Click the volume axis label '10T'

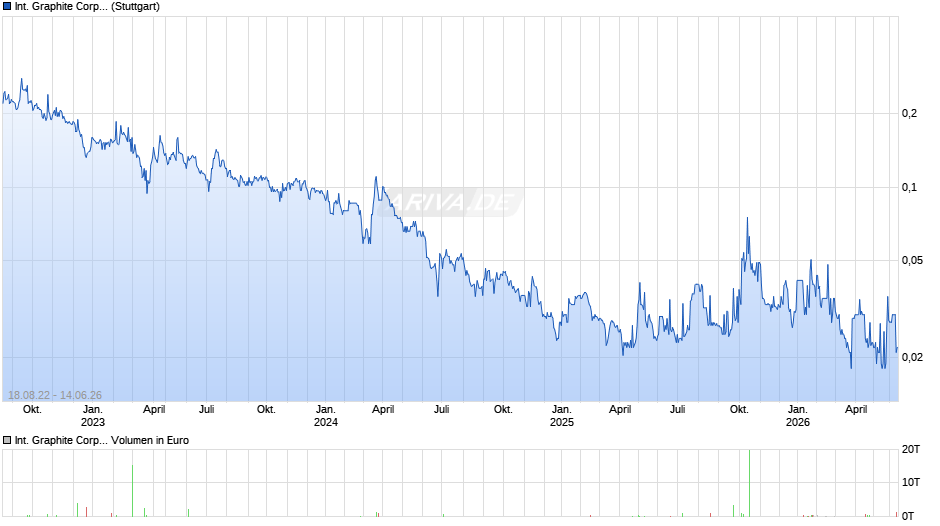pos(911,482)
